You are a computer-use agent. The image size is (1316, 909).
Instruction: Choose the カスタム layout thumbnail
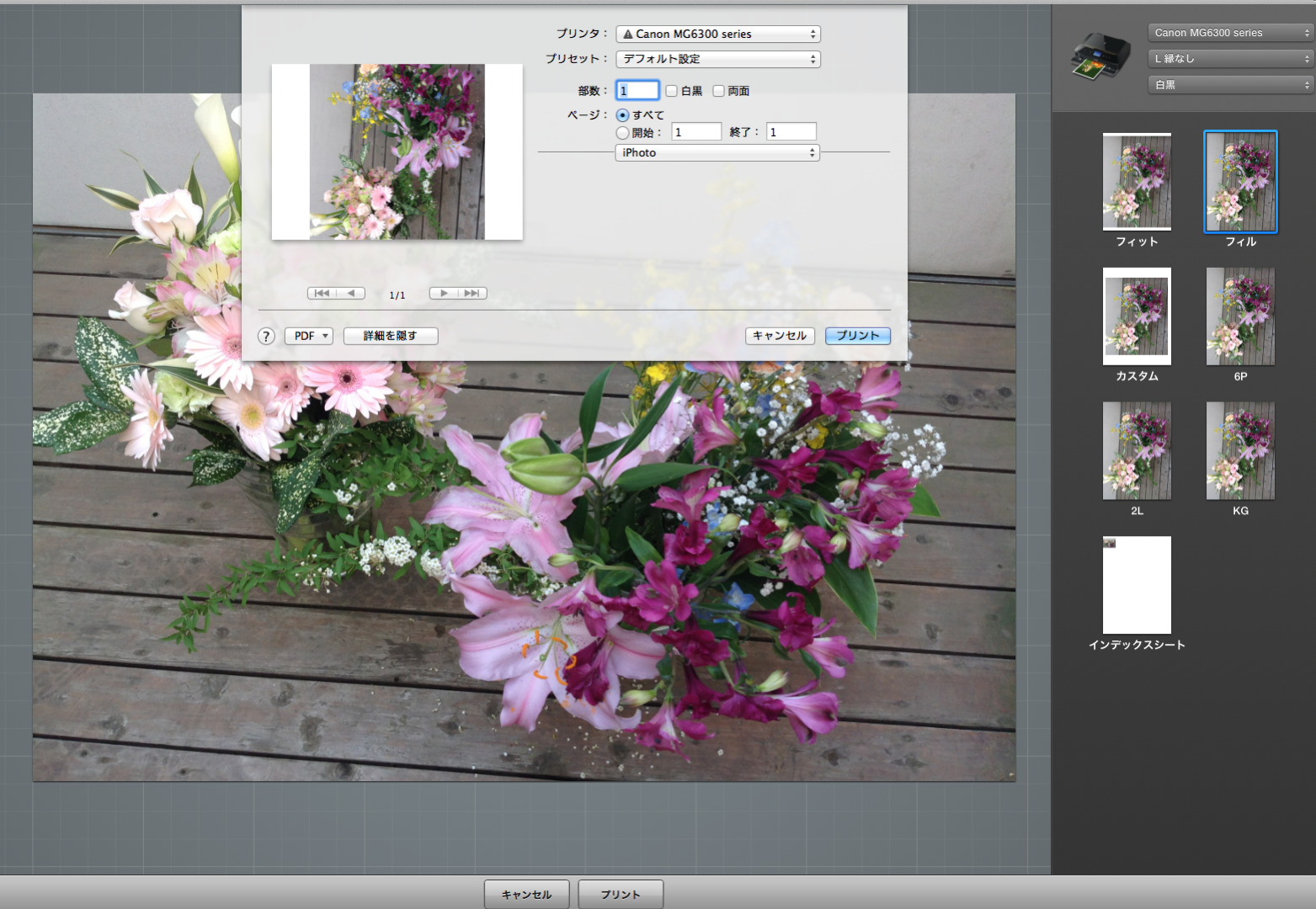pos(1137,316)
